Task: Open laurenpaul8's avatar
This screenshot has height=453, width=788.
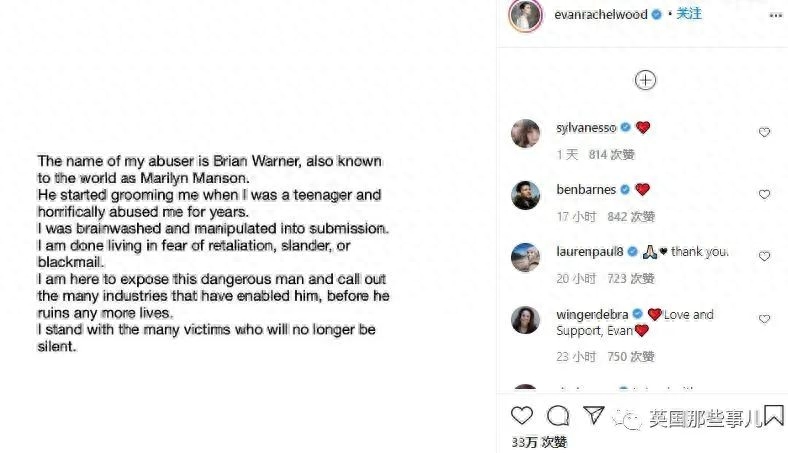Action: pos(526,258)
